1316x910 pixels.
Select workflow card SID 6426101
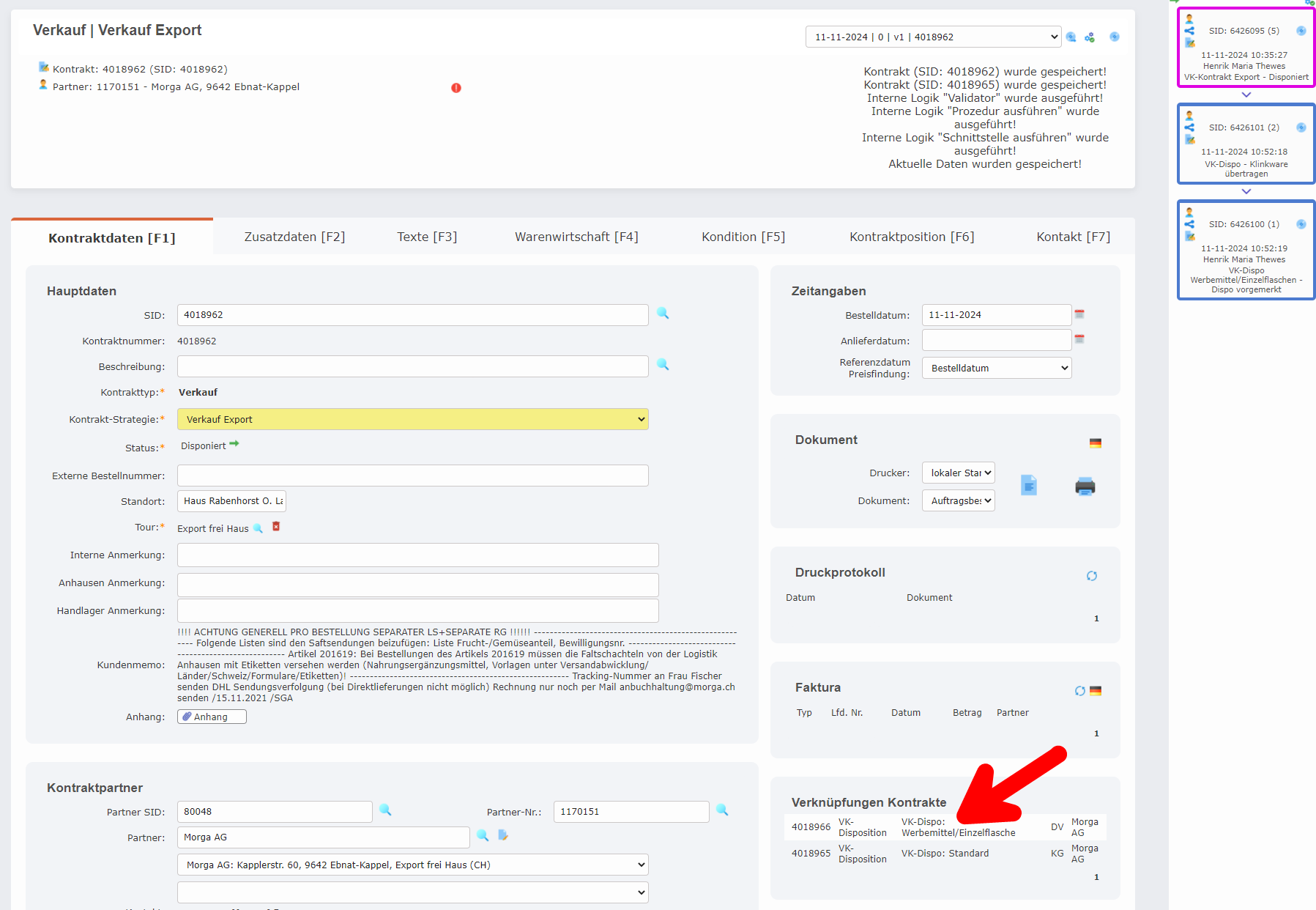tap(1245, 144)
